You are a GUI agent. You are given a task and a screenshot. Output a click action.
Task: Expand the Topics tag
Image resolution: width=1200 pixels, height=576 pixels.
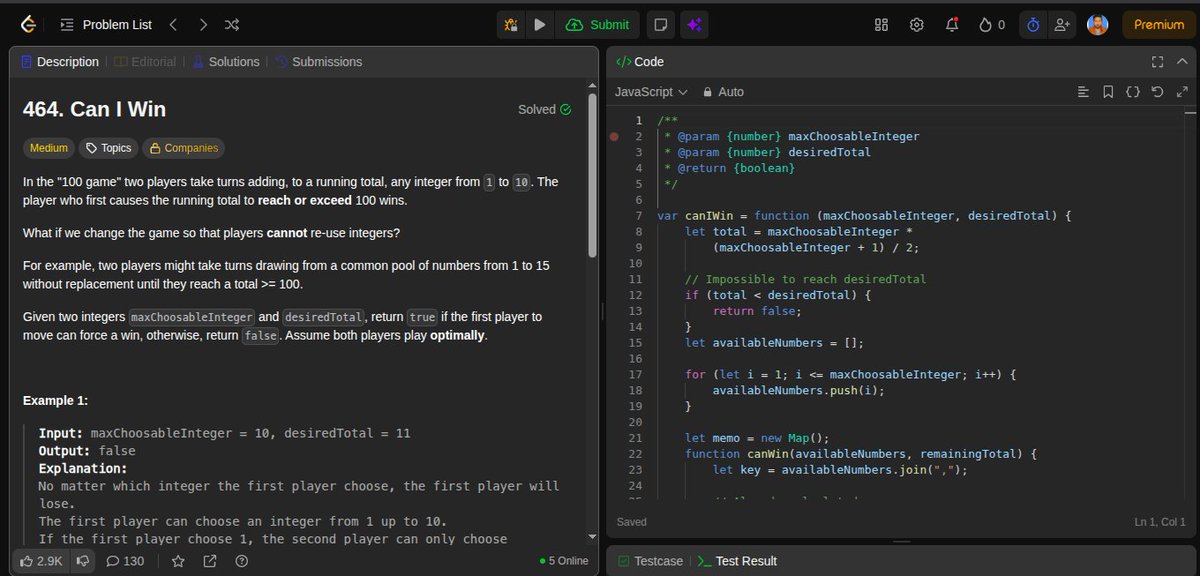[x=108, y=148]
